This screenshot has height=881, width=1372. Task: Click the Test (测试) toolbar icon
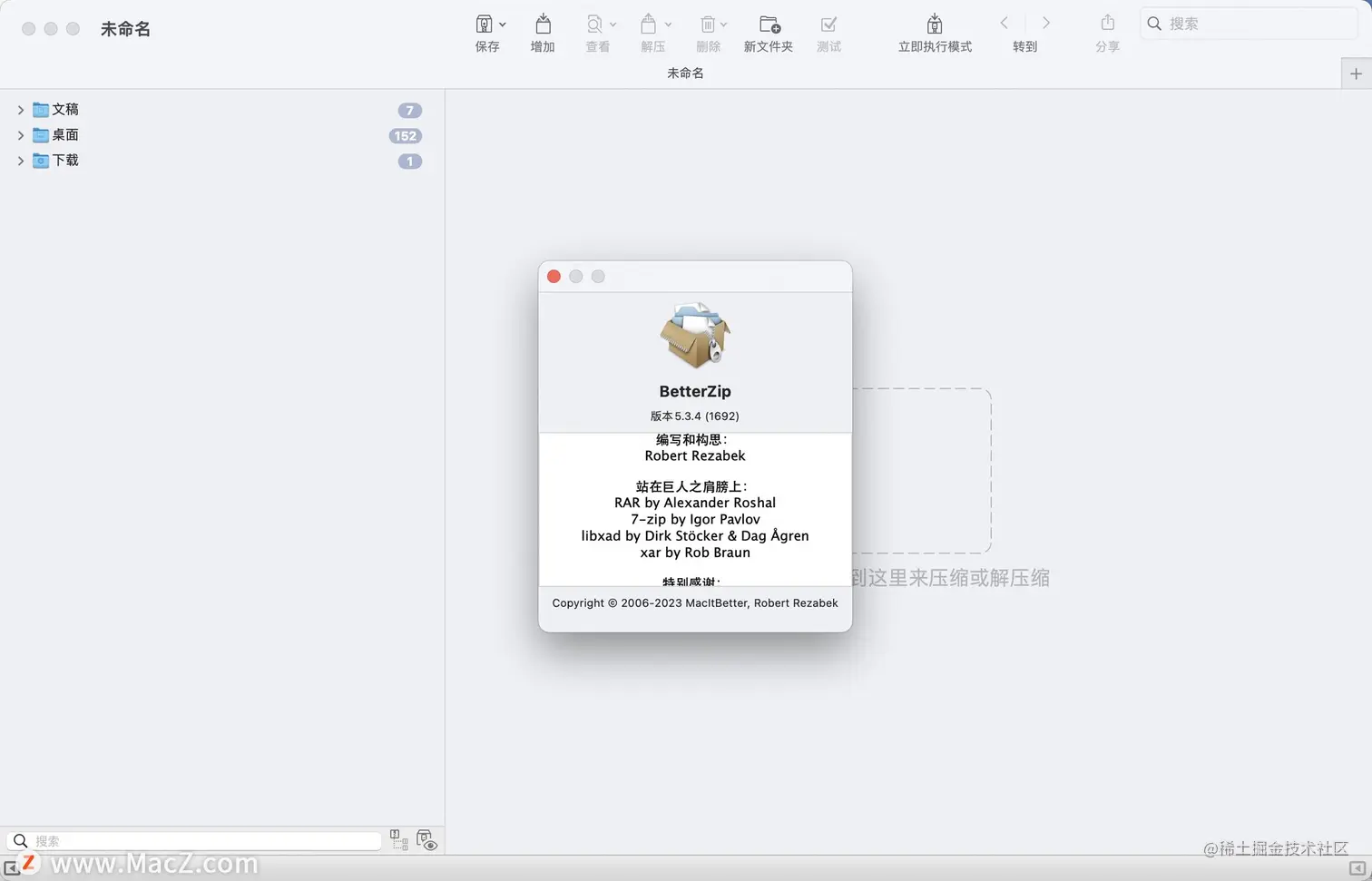[x=828, y=24]
